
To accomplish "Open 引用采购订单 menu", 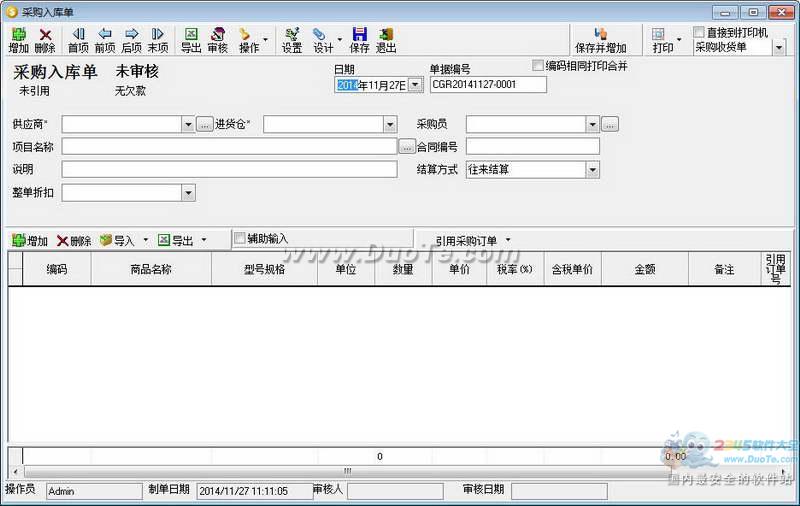I will [472, 240].
